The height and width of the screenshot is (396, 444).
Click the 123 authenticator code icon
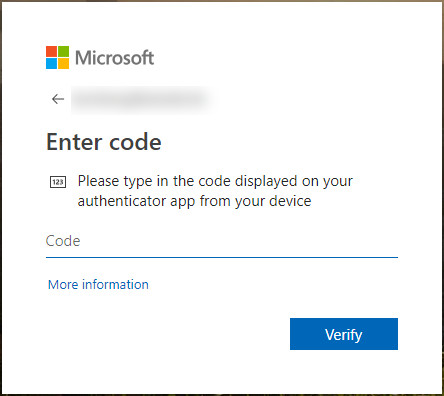click(x=58, y=182)
